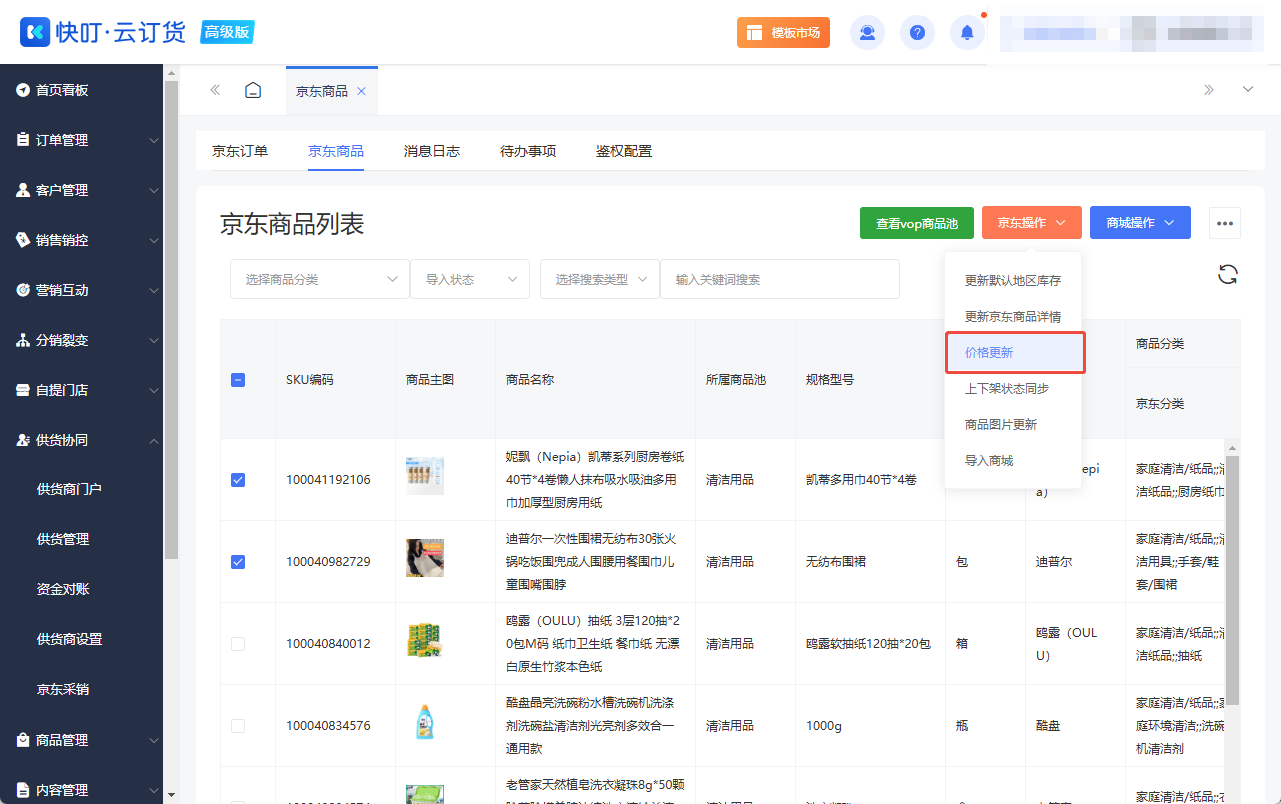Image resolution: width=1281 pixels, height=804 pixels.
Task: Click the product table vertical scrollbar
Action: 1233,580
